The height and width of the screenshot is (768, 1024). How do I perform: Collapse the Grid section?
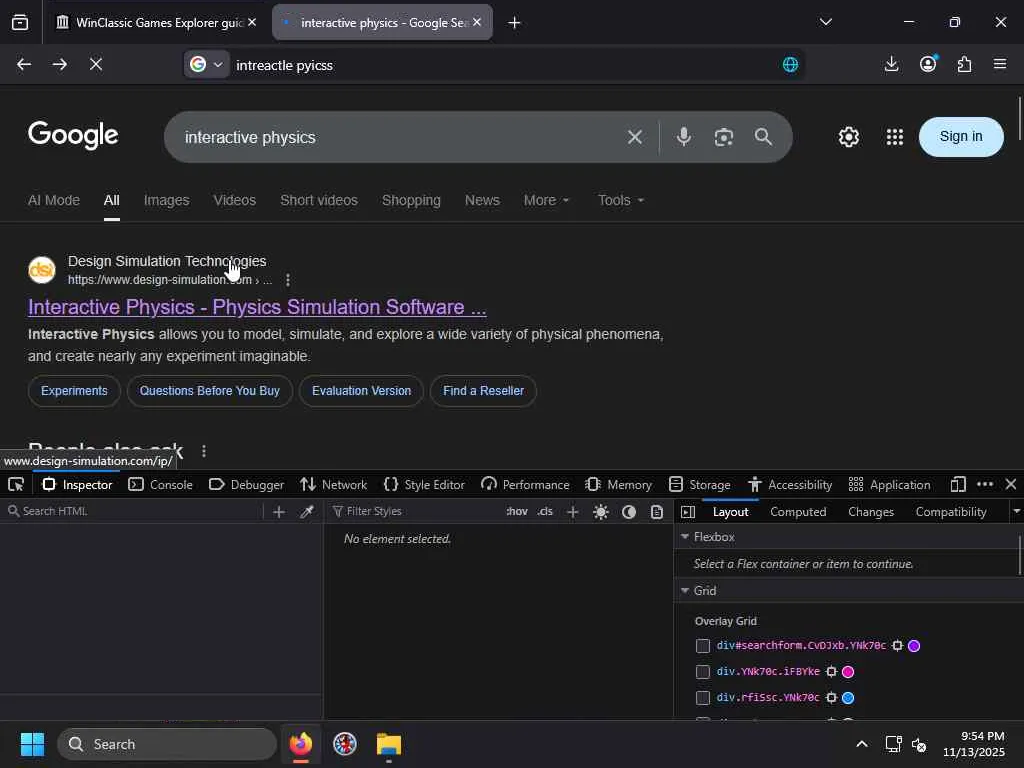coord(685,590)
